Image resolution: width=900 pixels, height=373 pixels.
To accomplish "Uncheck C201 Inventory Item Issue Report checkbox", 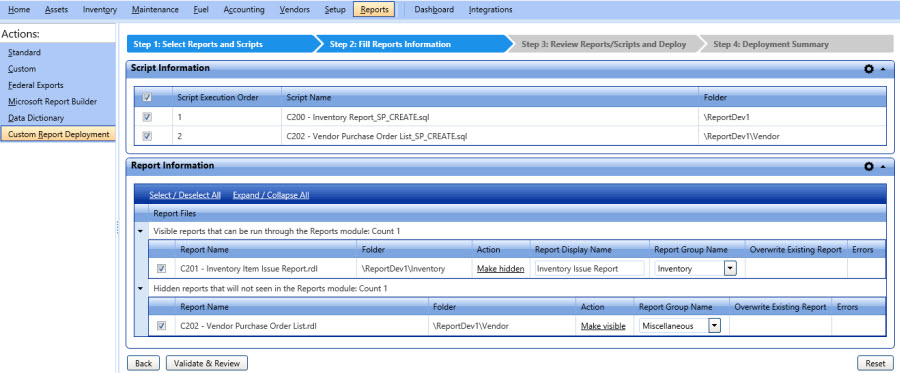I will (162, 269).
